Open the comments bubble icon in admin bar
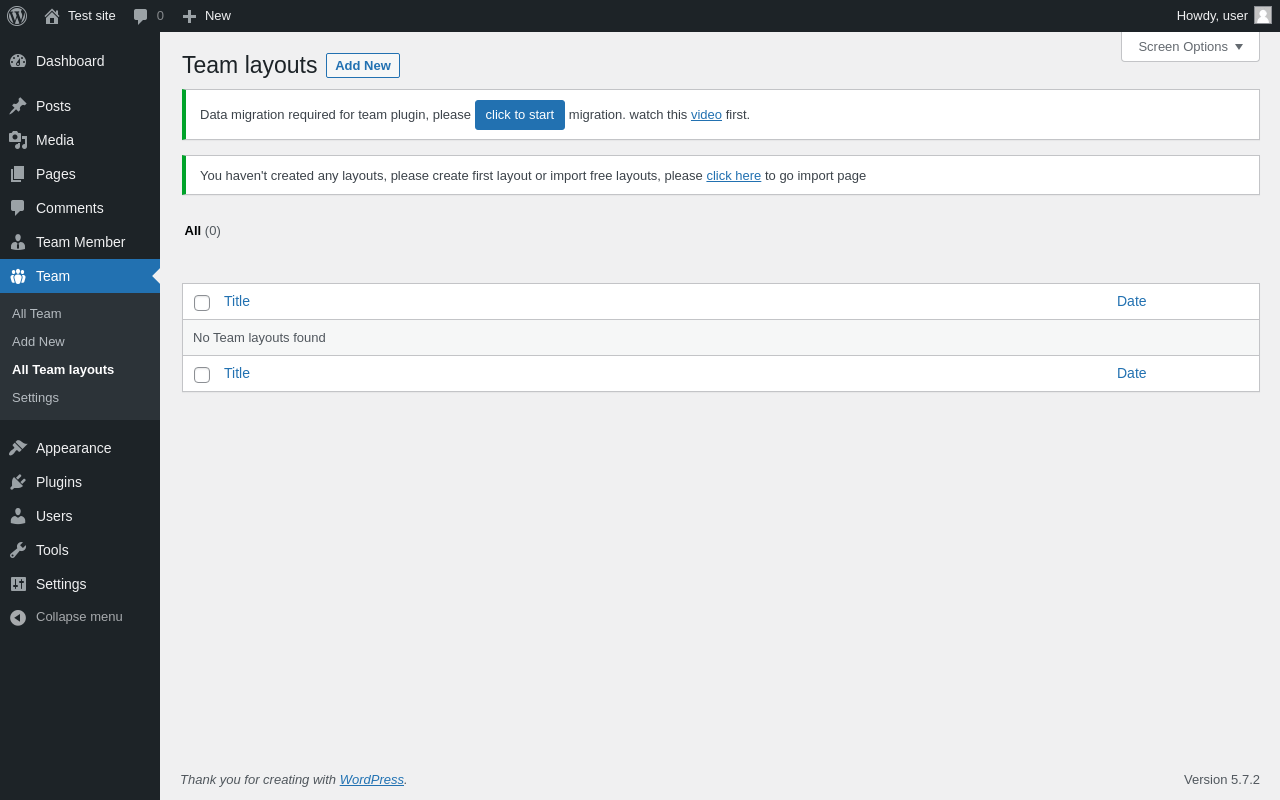Screen dimensions: 1280x800 [141, 16]
